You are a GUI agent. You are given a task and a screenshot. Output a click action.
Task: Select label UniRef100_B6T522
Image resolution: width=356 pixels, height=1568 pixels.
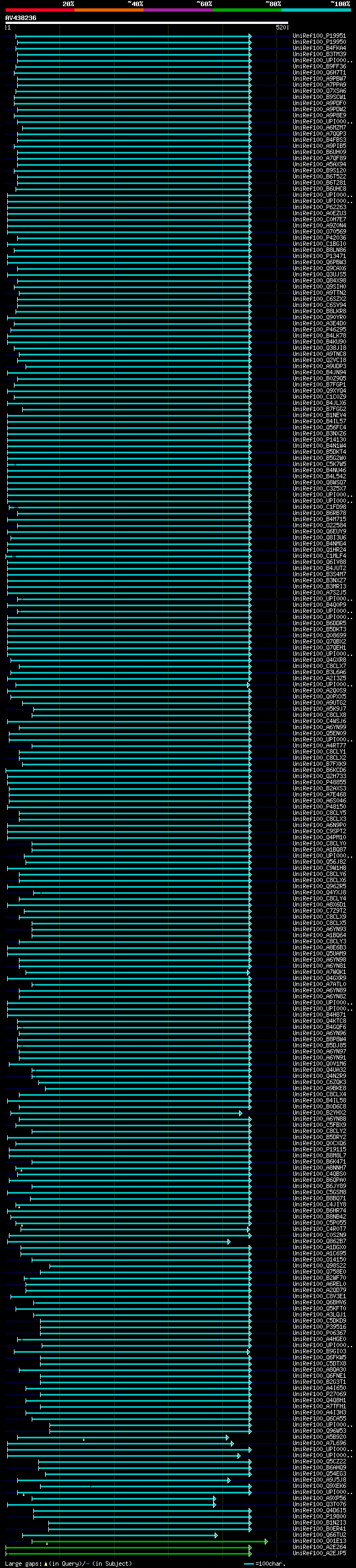point(319,176)
